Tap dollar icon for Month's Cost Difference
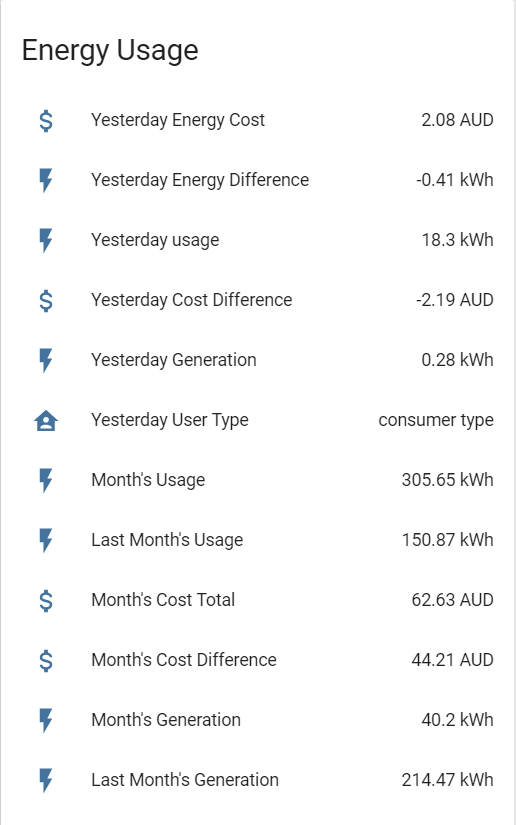This screenshot has width=516, height=825. (x=46, y=660)
